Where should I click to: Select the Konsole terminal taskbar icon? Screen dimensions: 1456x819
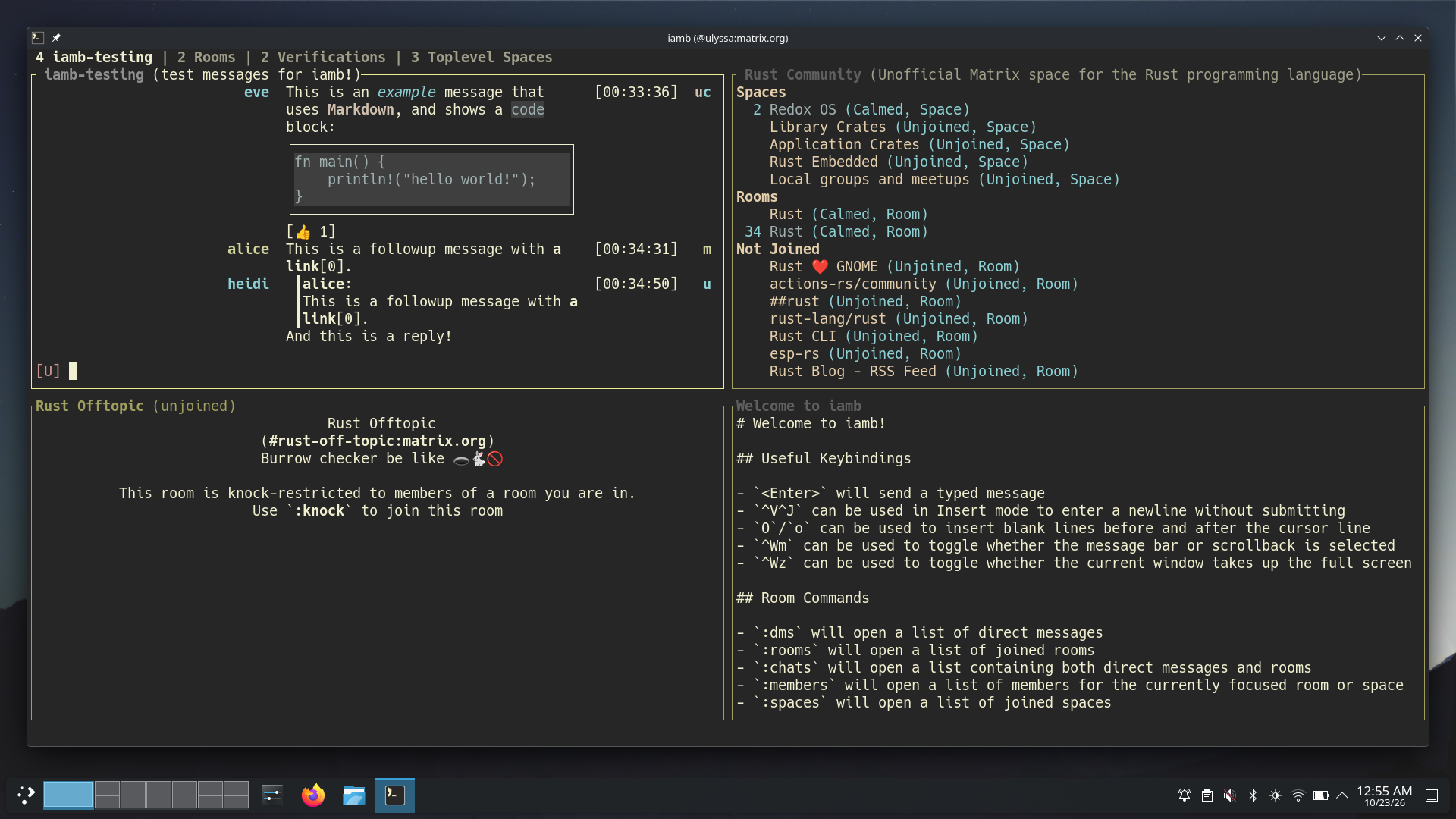point(395,795)
